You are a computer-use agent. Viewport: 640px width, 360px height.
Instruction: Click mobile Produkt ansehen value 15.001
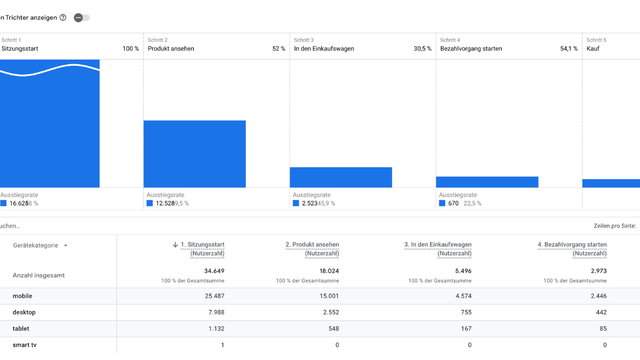point(329,296)
